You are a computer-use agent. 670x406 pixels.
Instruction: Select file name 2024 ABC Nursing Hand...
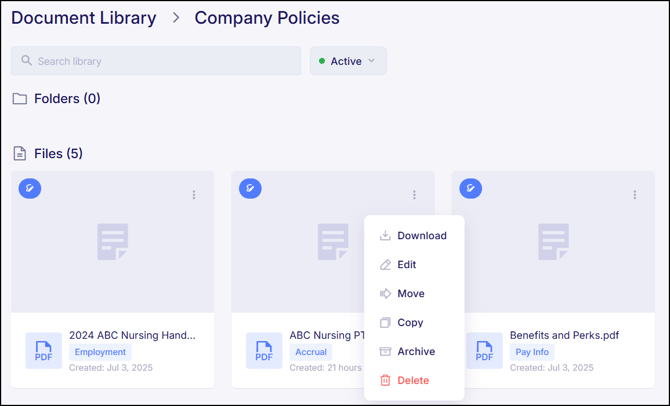[x=132, y=335]
